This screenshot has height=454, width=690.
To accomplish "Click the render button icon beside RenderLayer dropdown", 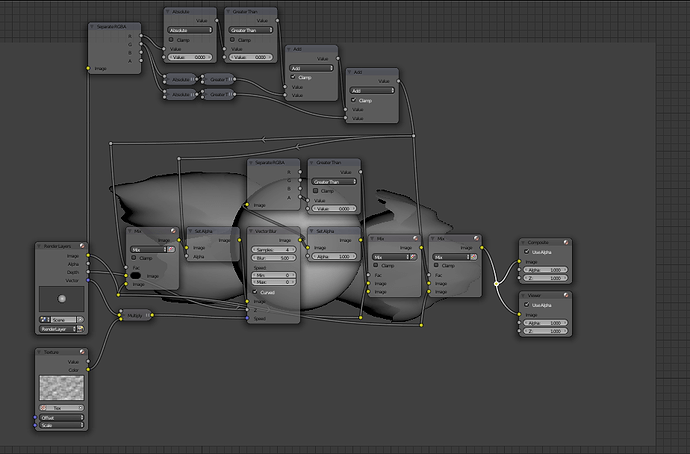I will pos(81,329).
